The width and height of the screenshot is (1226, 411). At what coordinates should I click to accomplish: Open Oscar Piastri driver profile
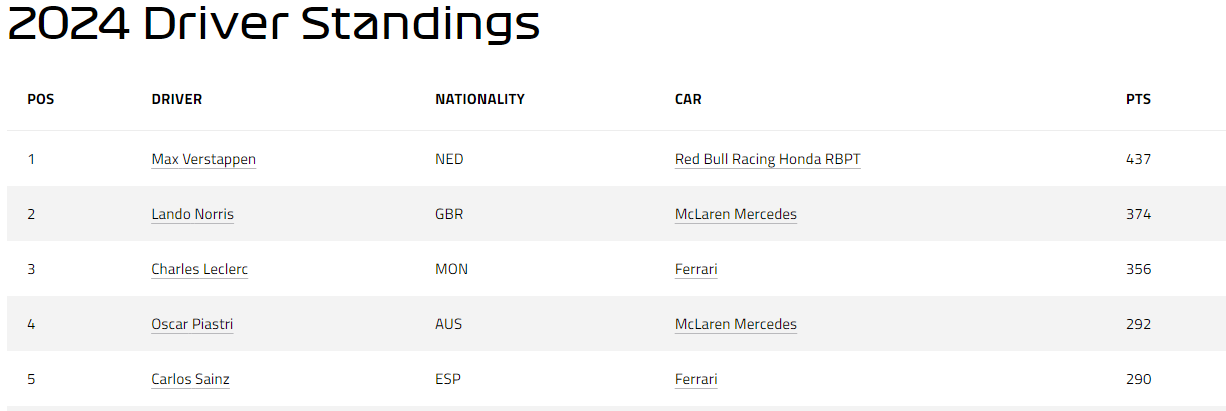pos(192,324)
